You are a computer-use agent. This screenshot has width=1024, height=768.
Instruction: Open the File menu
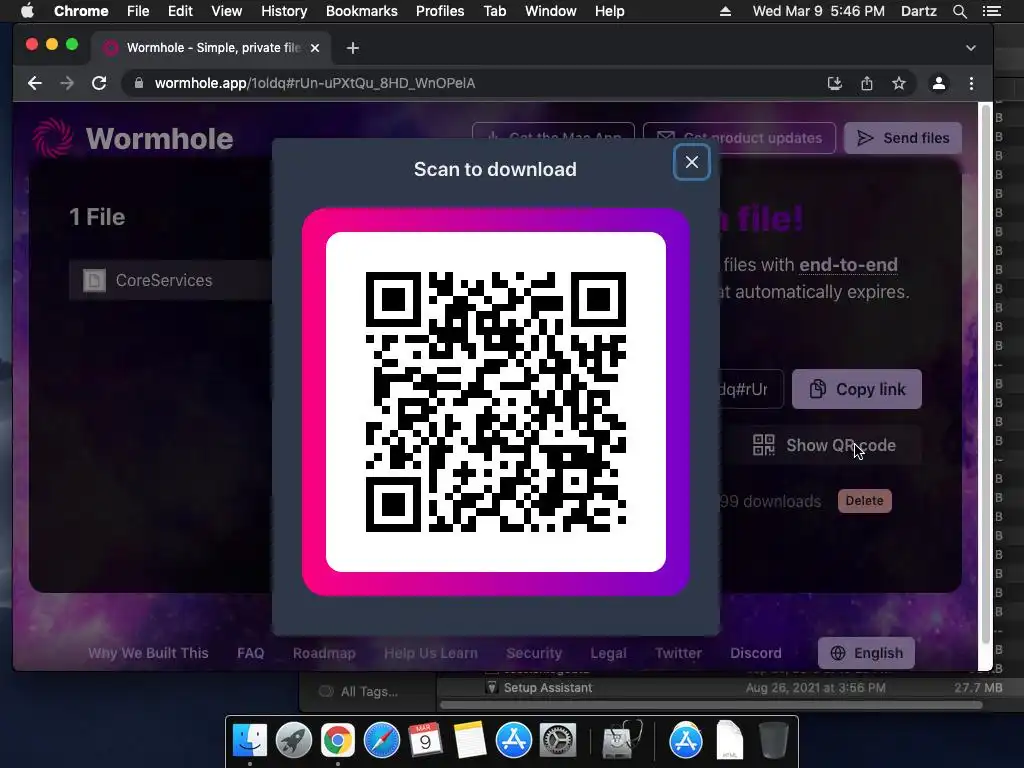coord(138,11)
